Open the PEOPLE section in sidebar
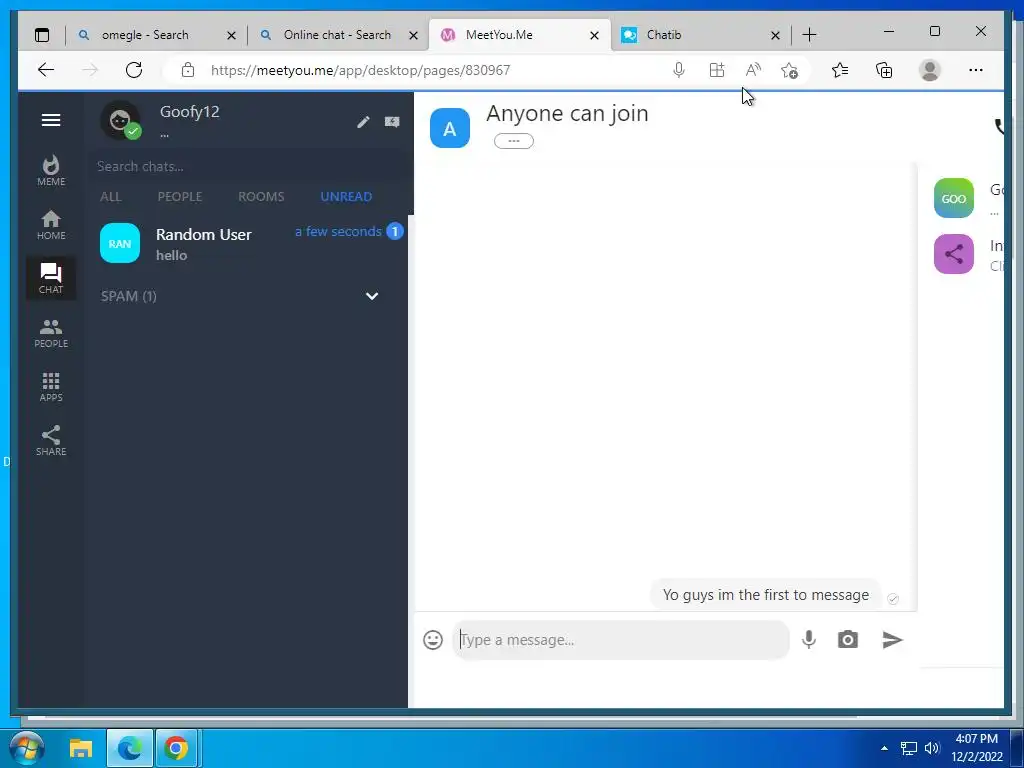The width and height of the screenshot is (1024, 768). tap(51, 333)
